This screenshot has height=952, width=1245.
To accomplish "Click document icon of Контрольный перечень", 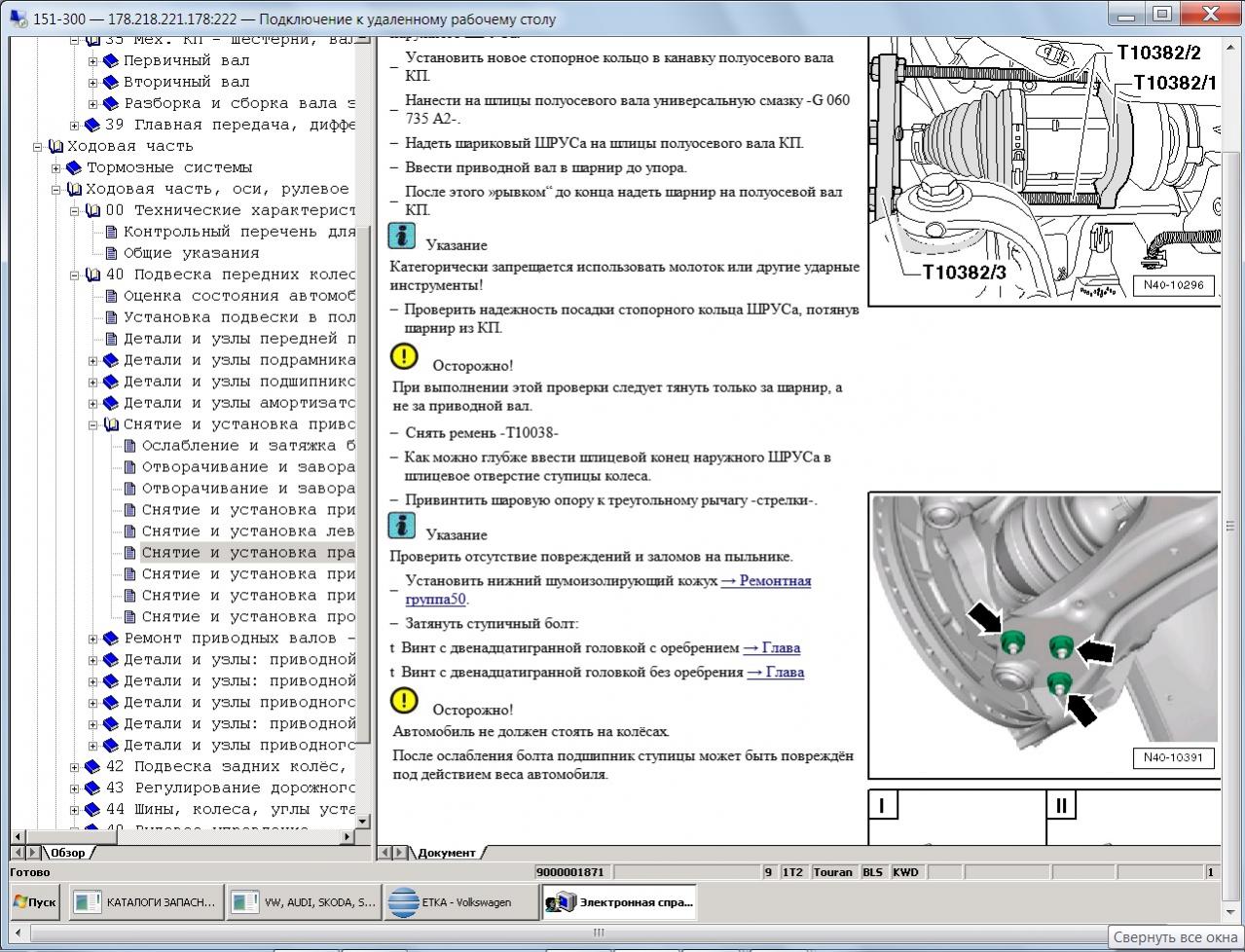I will [110, 232].
